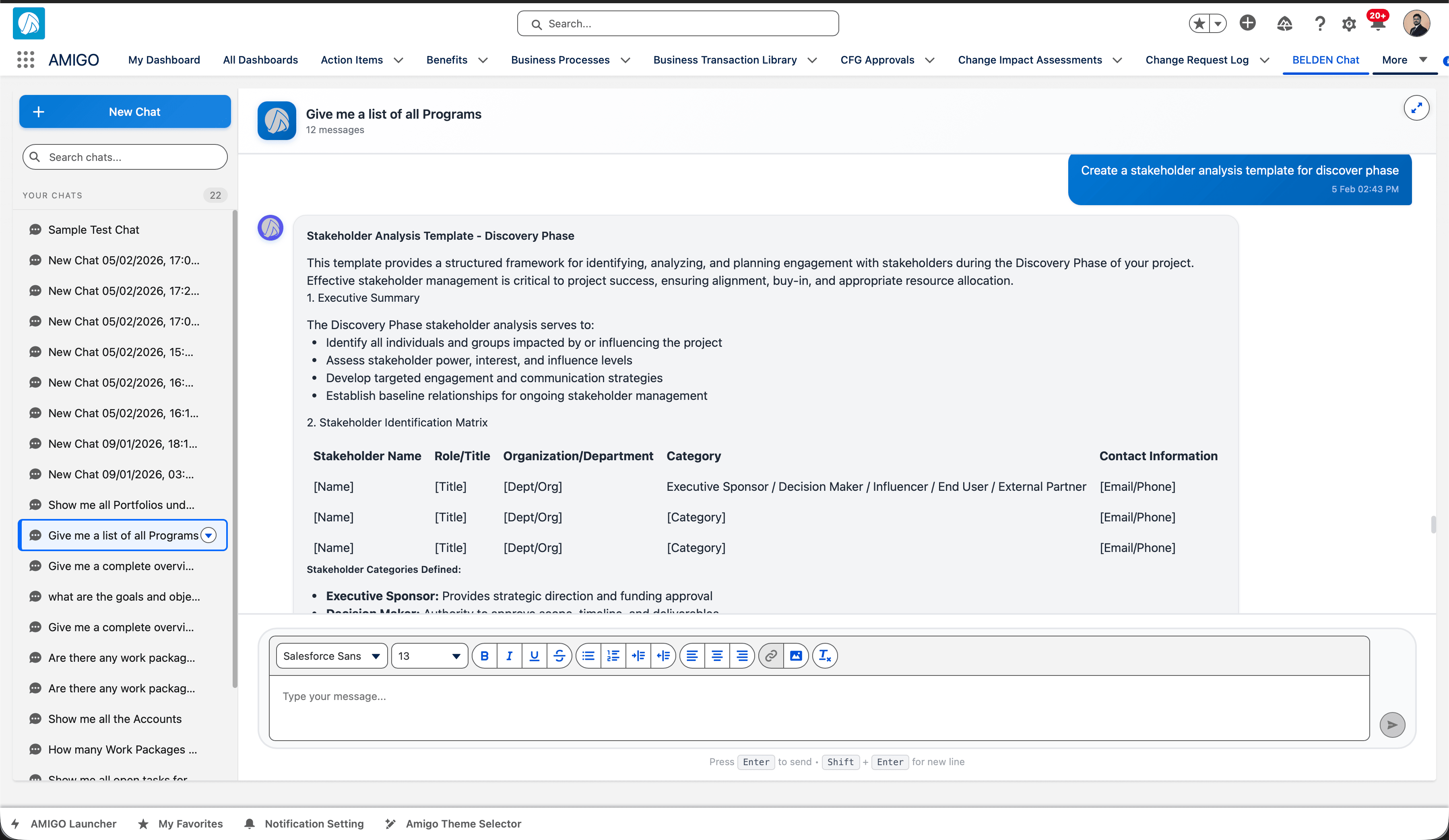Focus the global Search field

(x=677, y=24)
